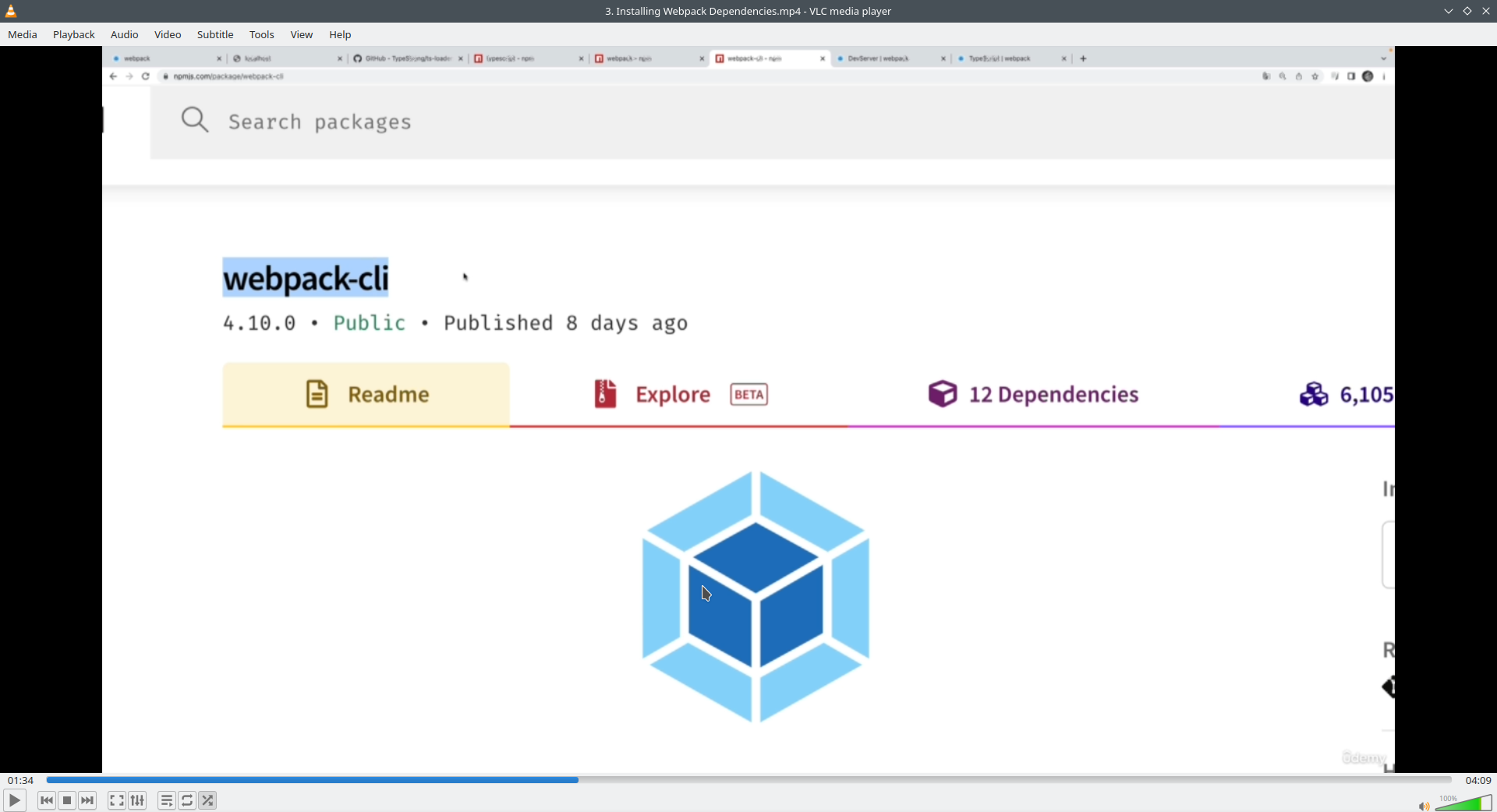Click the seek bar to jump ahead
Screen dimensions: 1497x812
748,780
